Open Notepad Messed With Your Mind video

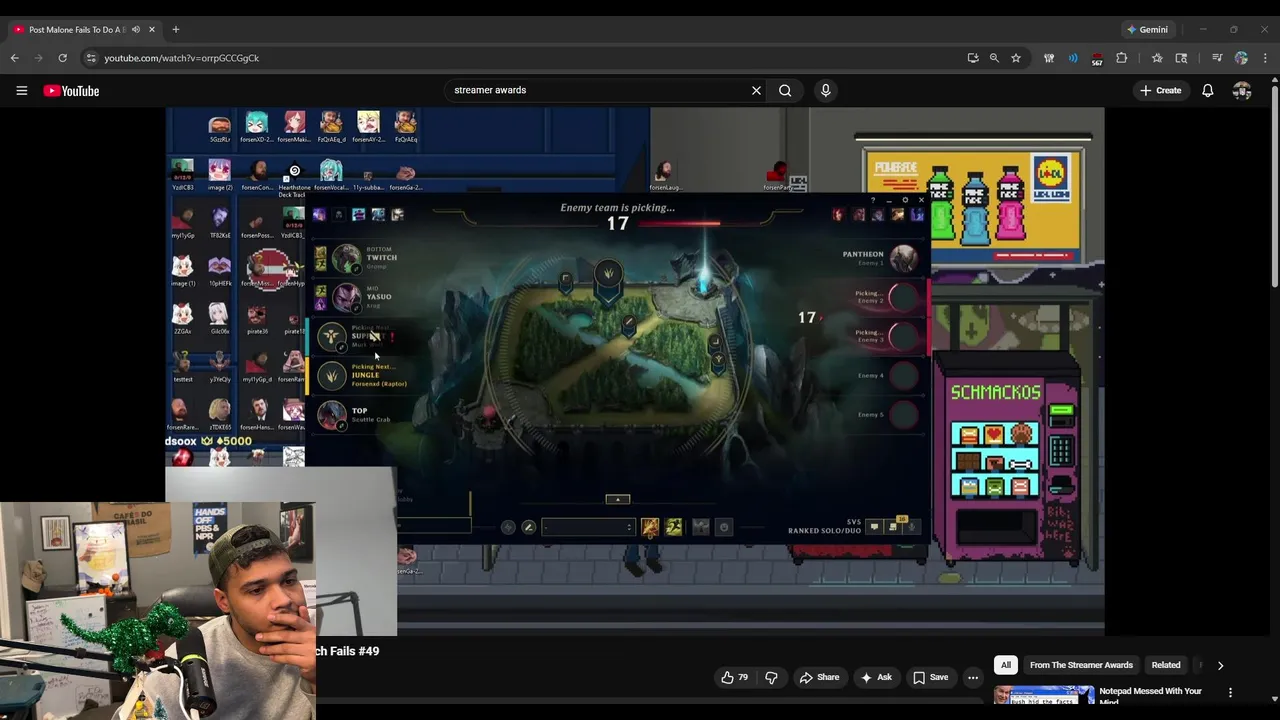point(1150,696)
